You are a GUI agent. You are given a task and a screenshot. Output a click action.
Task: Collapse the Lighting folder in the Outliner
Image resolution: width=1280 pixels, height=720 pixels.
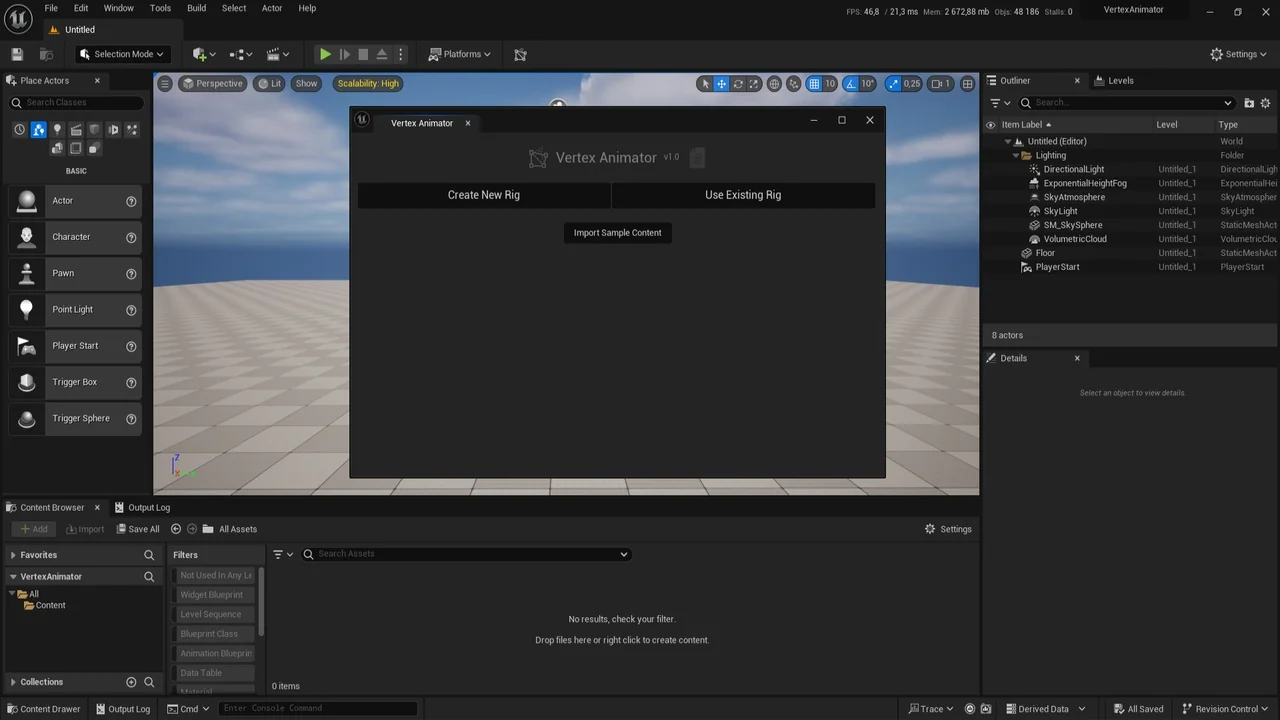point(1016,155)
